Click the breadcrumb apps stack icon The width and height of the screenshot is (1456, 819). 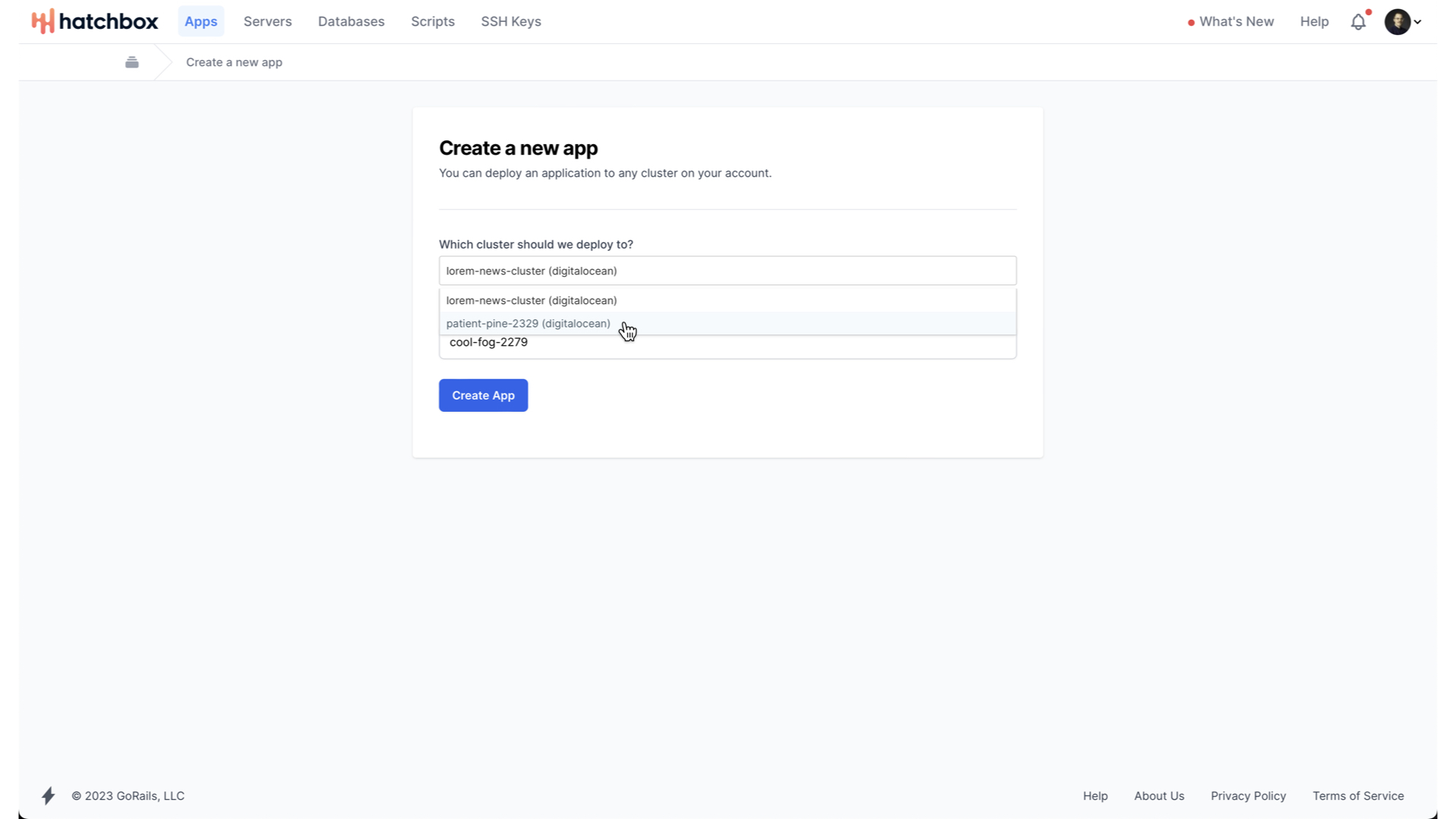click(x=132, y=62)
